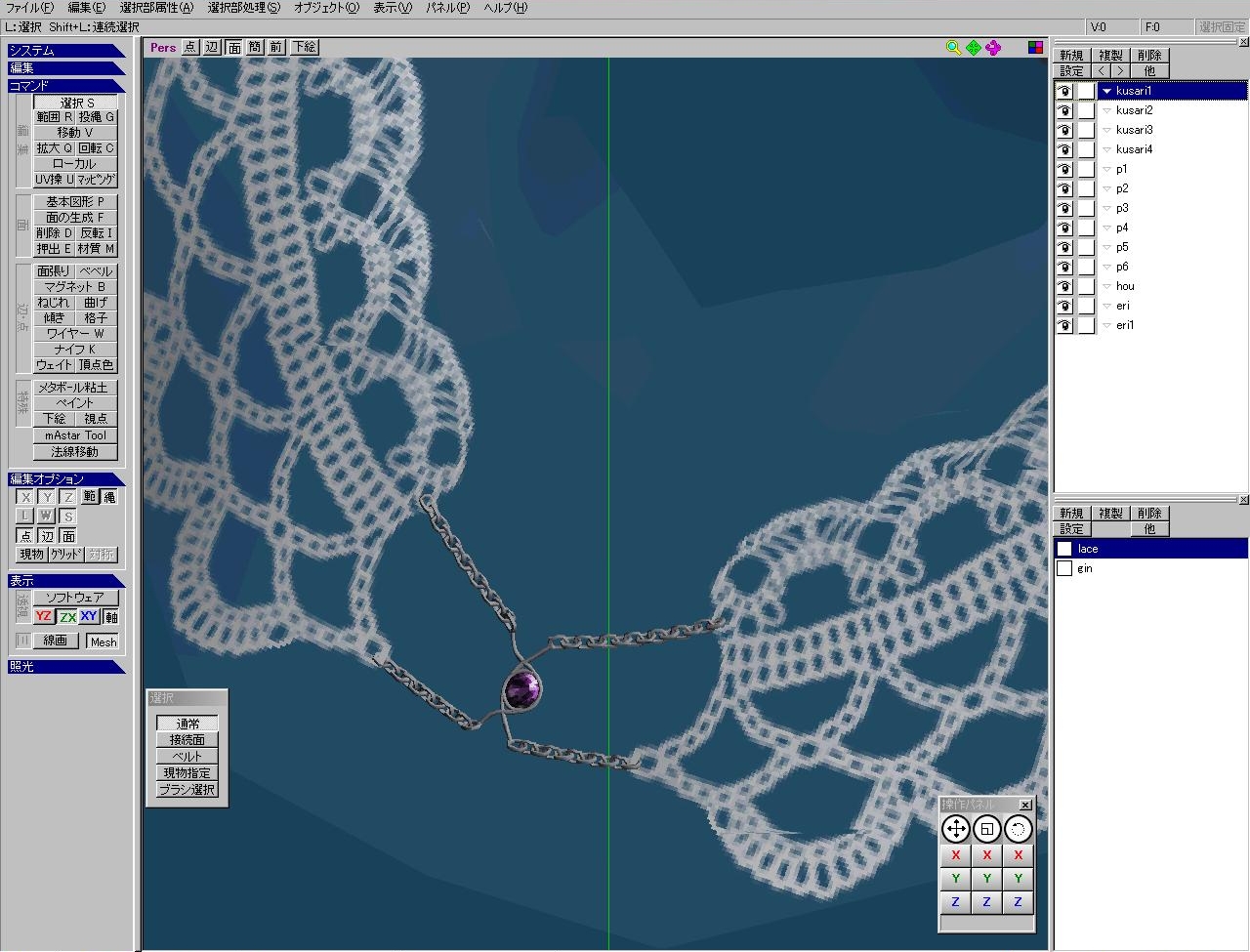Expand the システム panel header

coord(64,51)
